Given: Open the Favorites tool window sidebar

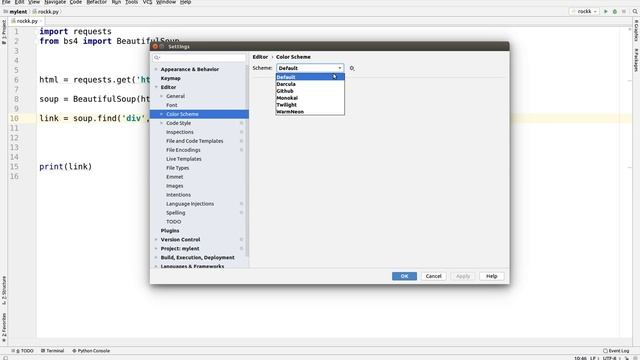Looking at the screenshot, I should tap(4, 327).
